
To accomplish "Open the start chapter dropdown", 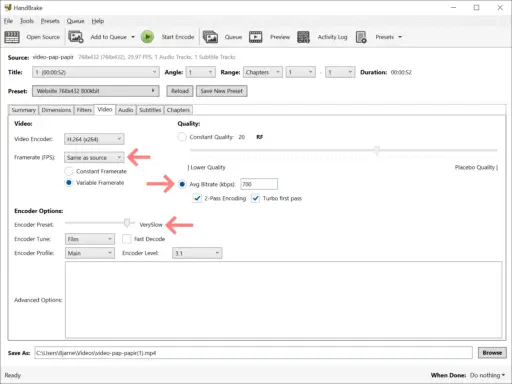I will (300, 72).
